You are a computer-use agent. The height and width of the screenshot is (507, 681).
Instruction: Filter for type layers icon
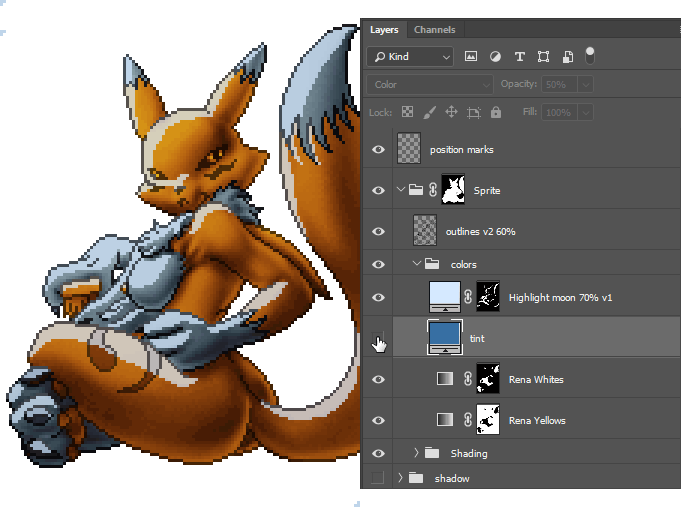(519, 57)
